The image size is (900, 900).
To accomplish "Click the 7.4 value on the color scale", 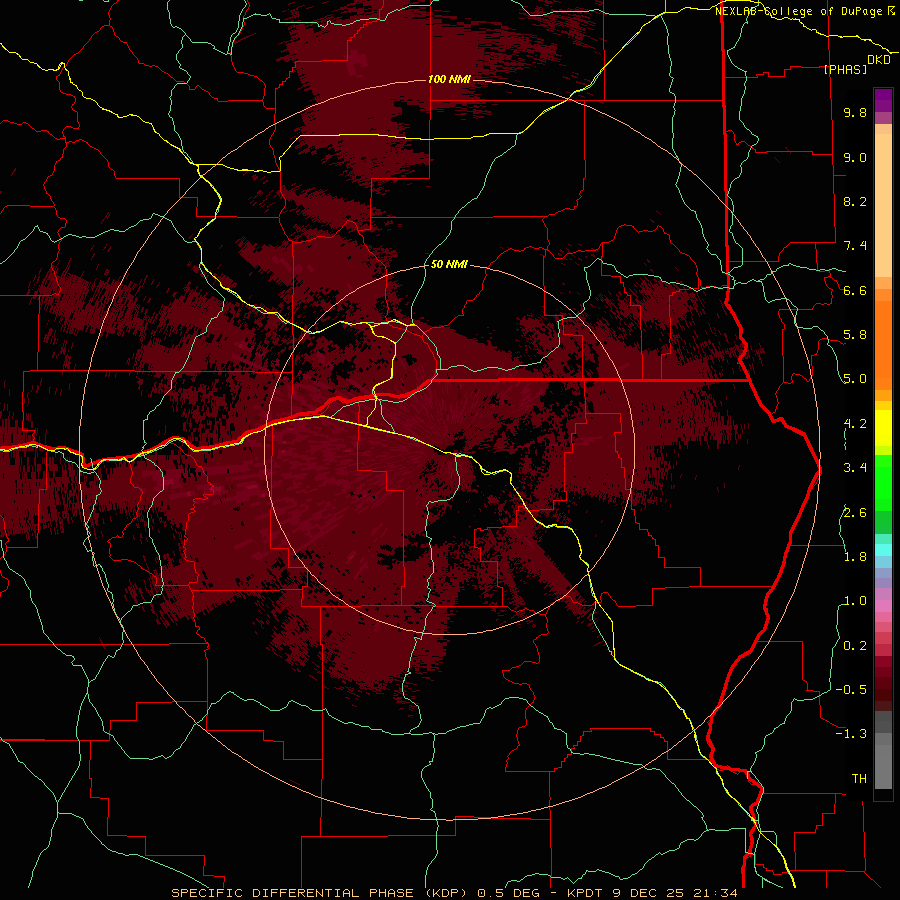I will 855,246.
